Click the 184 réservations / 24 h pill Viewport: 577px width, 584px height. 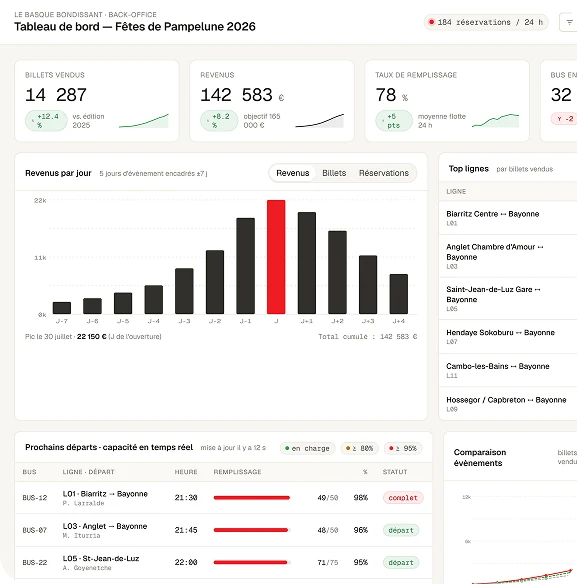(486, 22)
